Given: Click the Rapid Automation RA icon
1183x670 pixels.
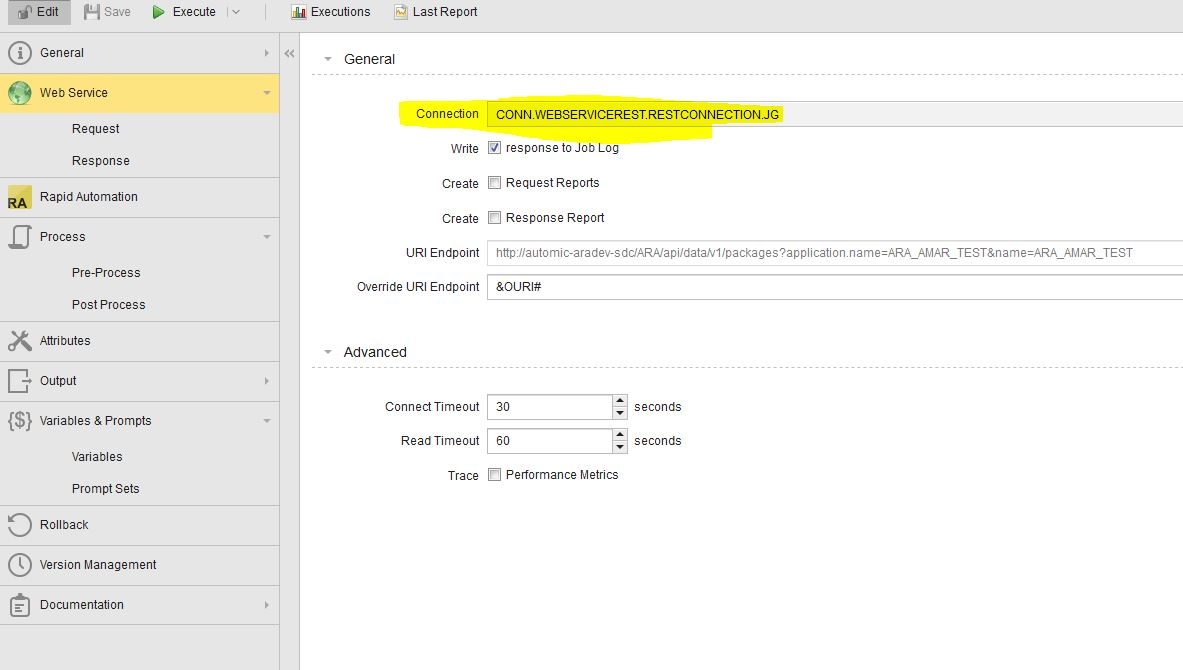Looking at the screenshot, I should [x=22, y=197].
